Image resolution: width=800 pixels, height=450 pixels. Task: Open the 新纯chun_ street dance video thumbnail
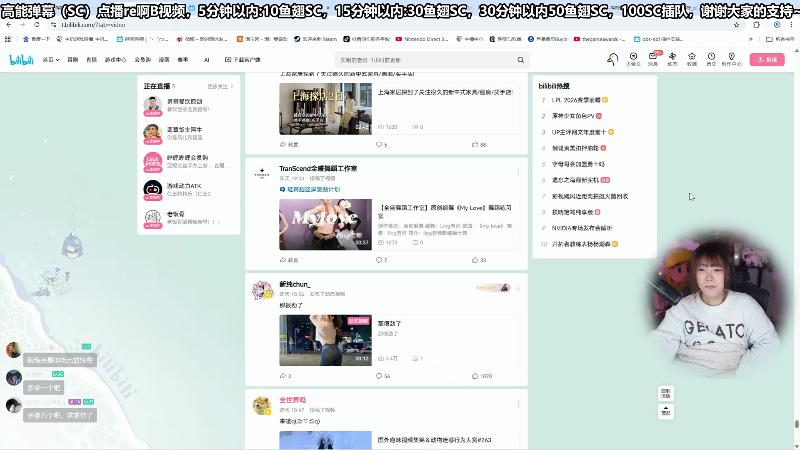[x=326, y=340]
